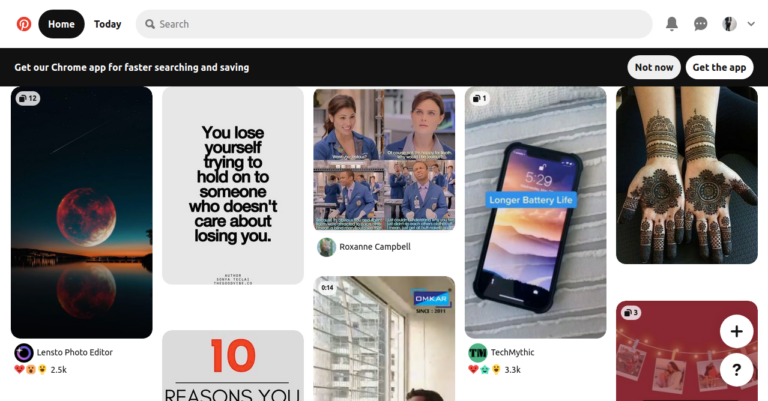Open the red moon reflection pin
768x401 pixels.
coord(82,212)
